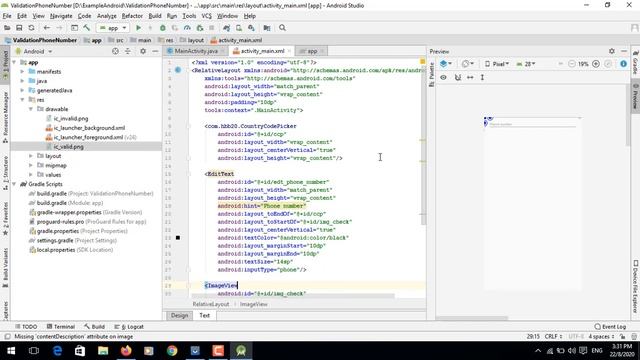The height and width of the screenshot is (360, 640).
Task: Select ic_launcher_background.xml file
Action: (89, 128)
